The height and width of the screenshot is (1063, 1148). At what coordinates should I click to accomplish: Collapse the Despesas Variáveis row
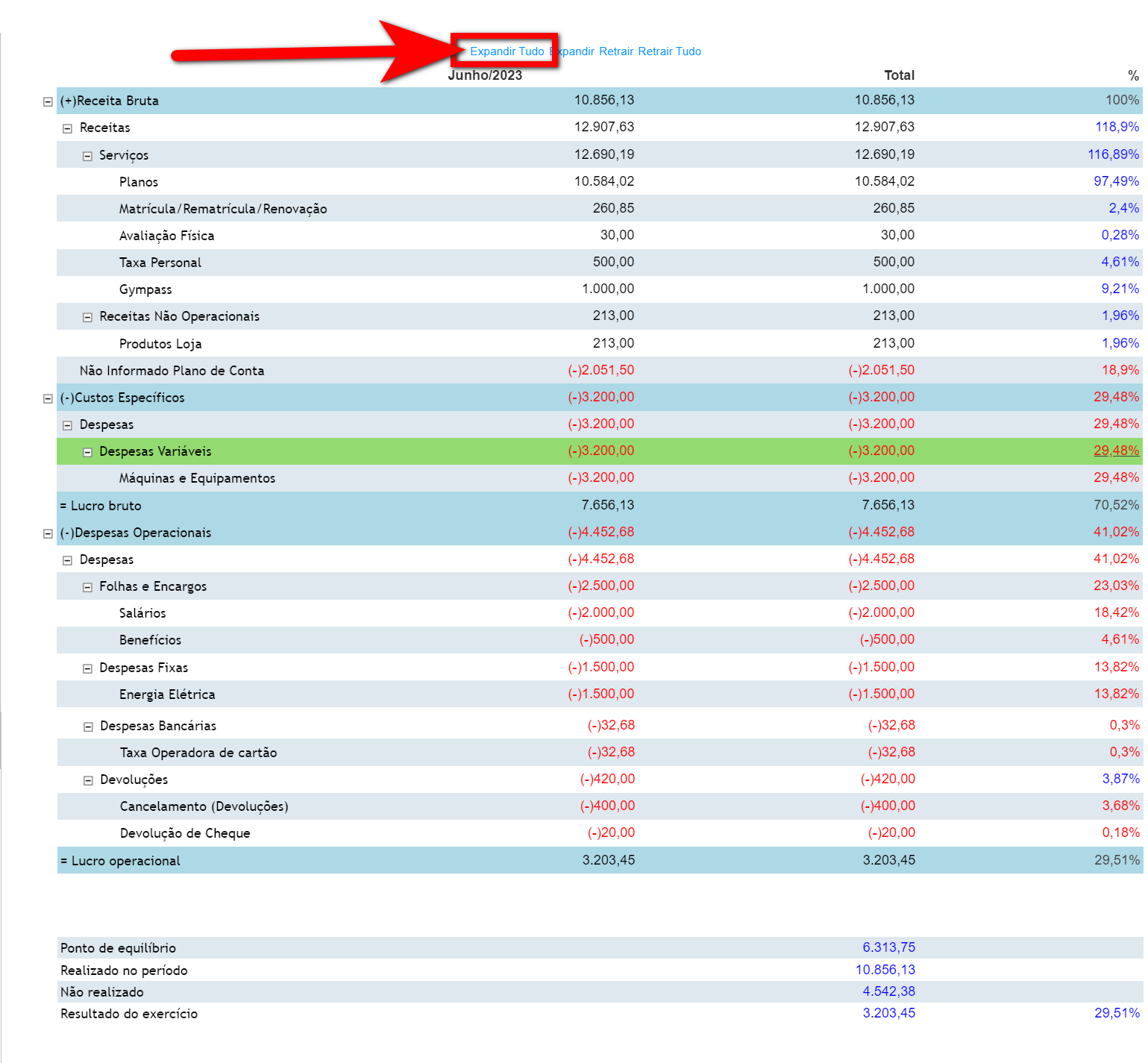[87, 452]
